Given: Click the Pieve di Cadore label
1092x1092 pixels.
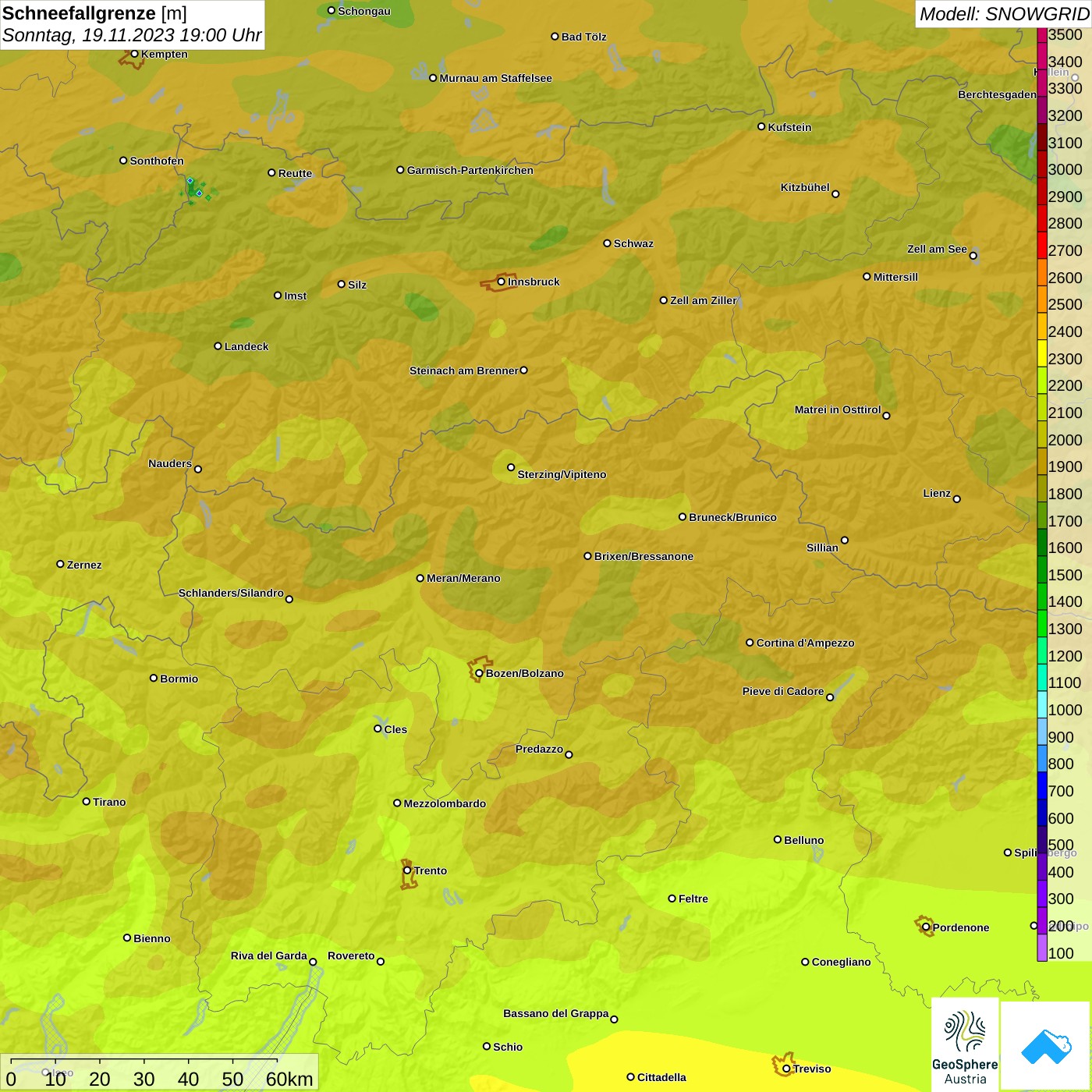Looking at the screenshot, I should click(x=783, y=691).
